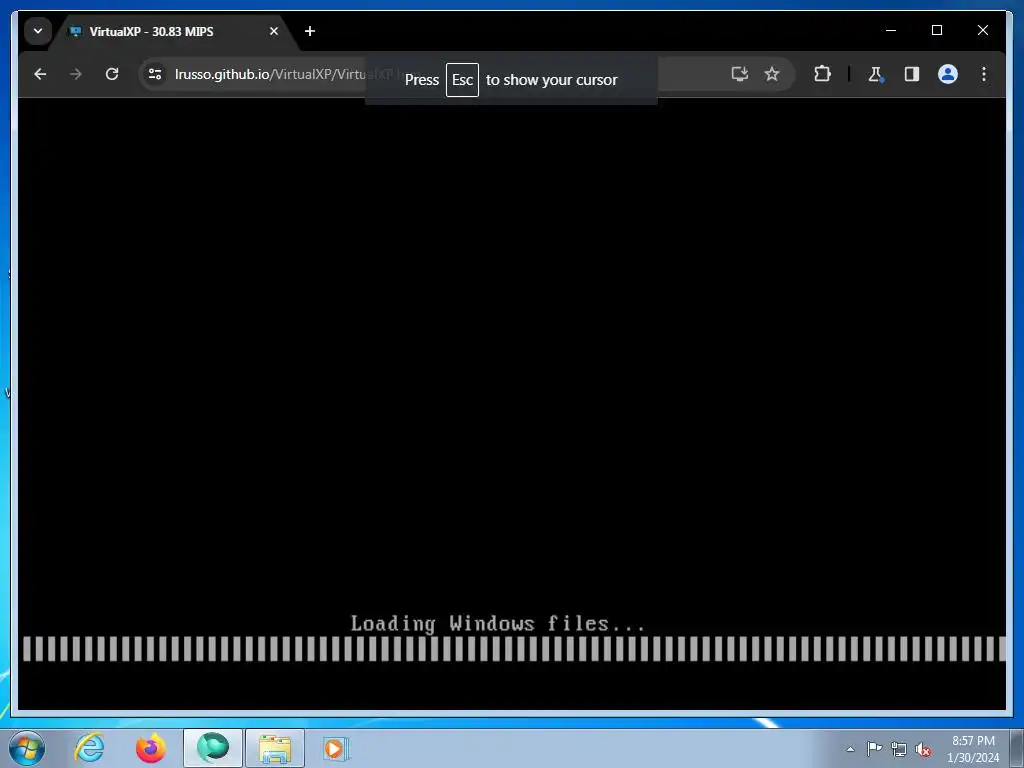Viewport: 1024px width, 768px height.
Task: View site information icon in address bar
Action: [x=155, y=74]
